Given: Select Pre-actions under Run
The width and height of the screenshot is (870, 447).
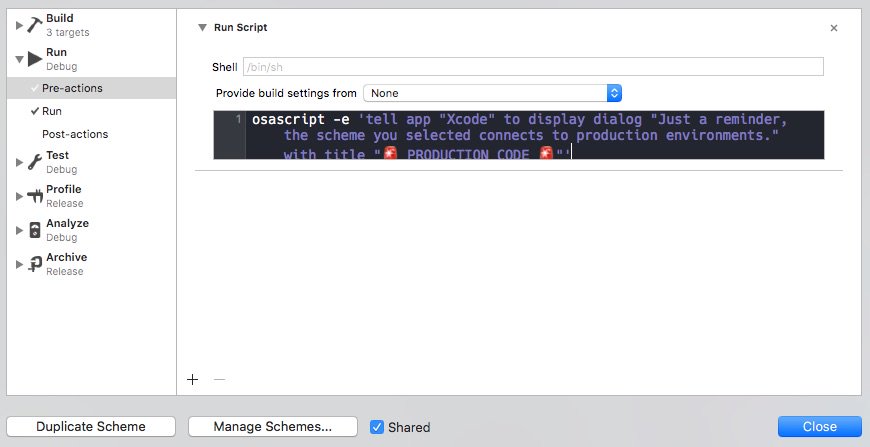Looking at the screenshot, I should click(x=92, y=88).
